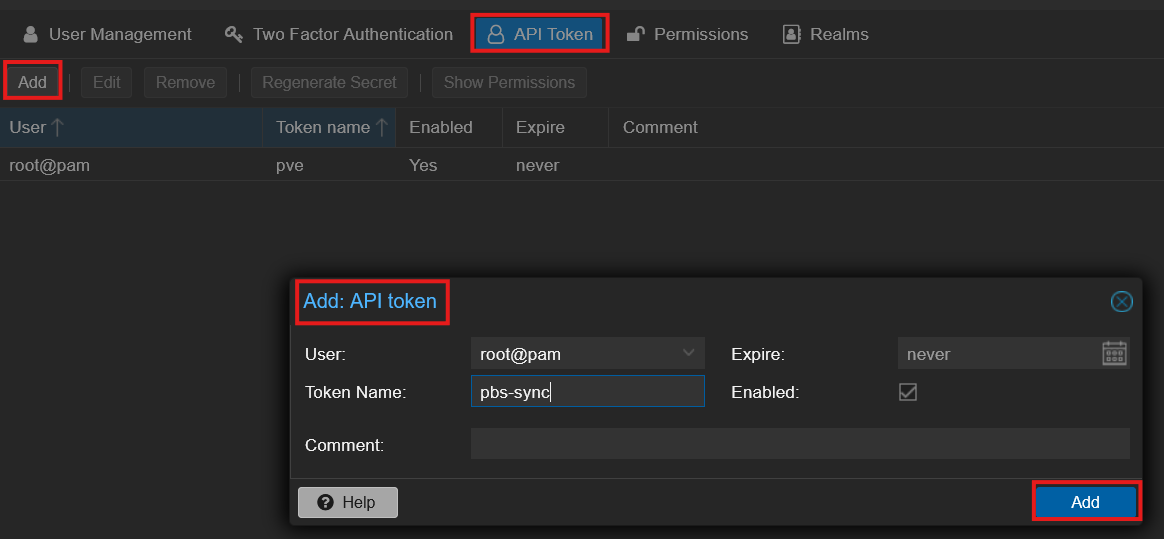The height and width of the screenshot is (539, 1164).
Task: Switch to Two Factor Authentication tab
Action: pos(339,34)
